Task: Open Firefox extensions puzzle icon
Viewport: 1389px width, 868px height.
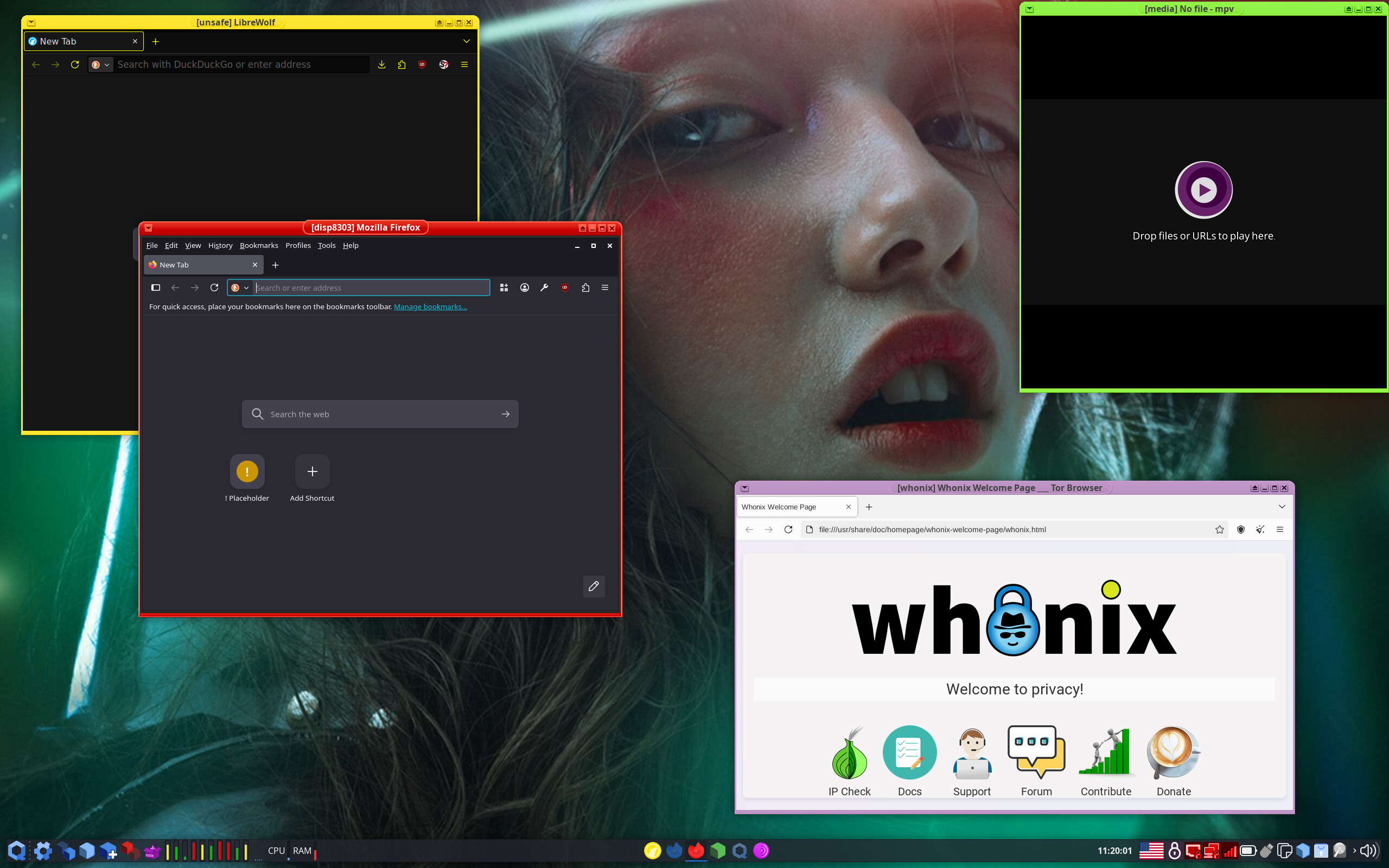Action: coord(585,288)
